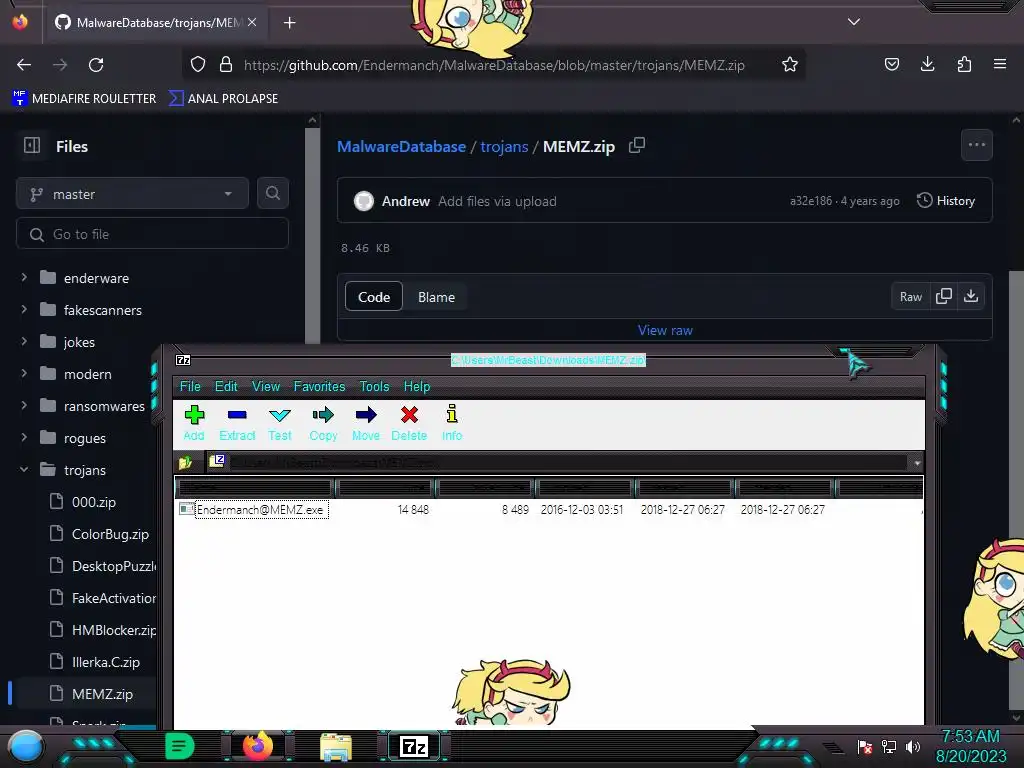Open MEMZ.zip in file tree

pos(102,694)
